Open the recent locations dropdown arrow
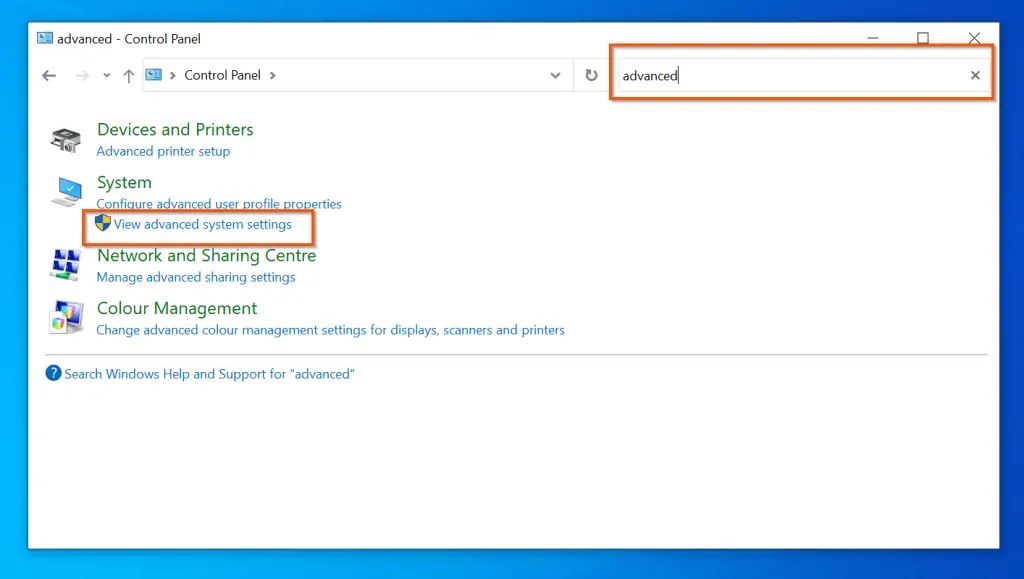1024x579 pixels. coord(107,75)
